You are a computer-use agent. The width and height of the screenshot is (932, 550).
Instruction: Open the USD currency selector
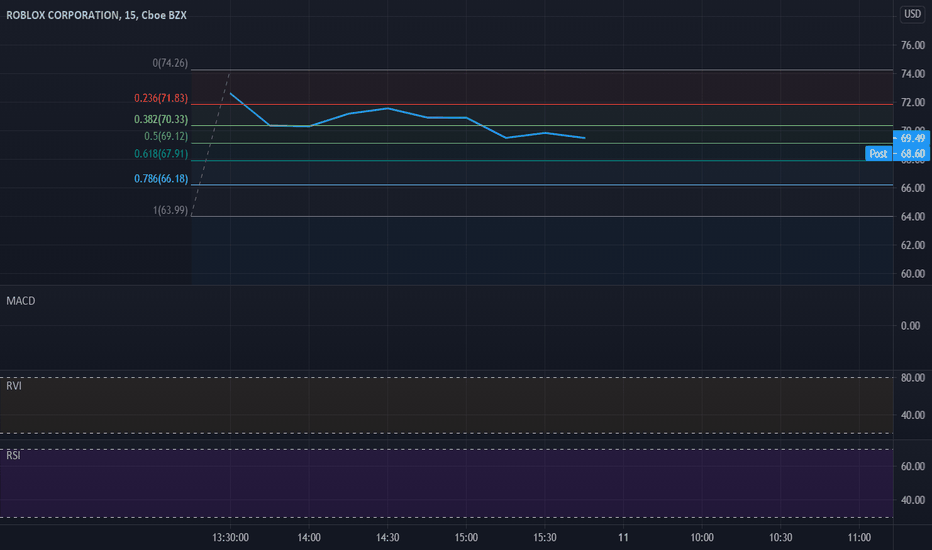[x=912, y=14]
